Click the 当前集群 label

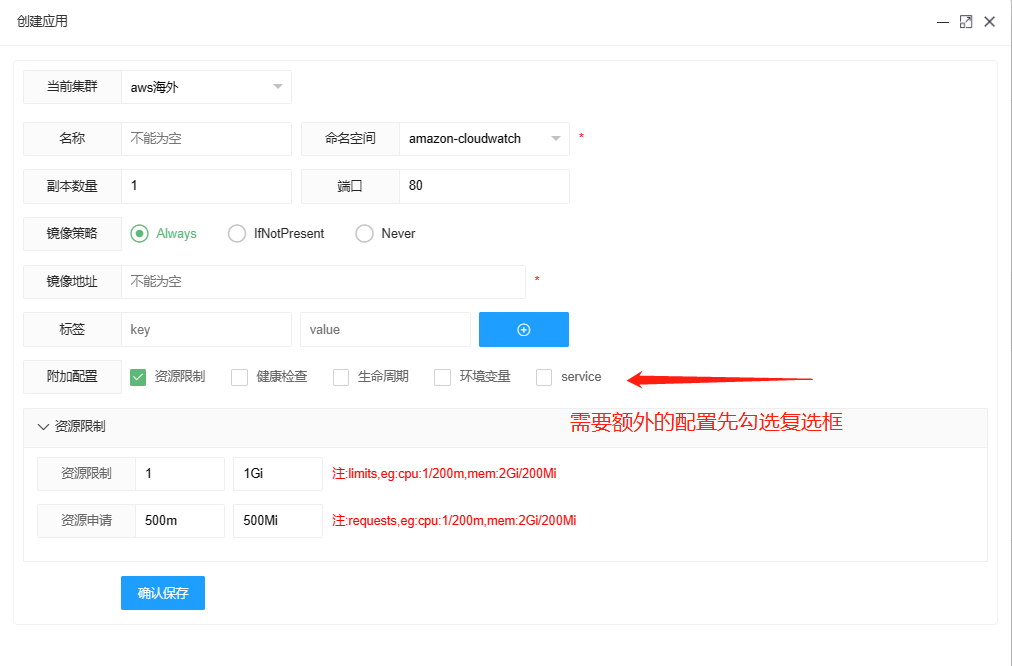(x=72, y=87)
